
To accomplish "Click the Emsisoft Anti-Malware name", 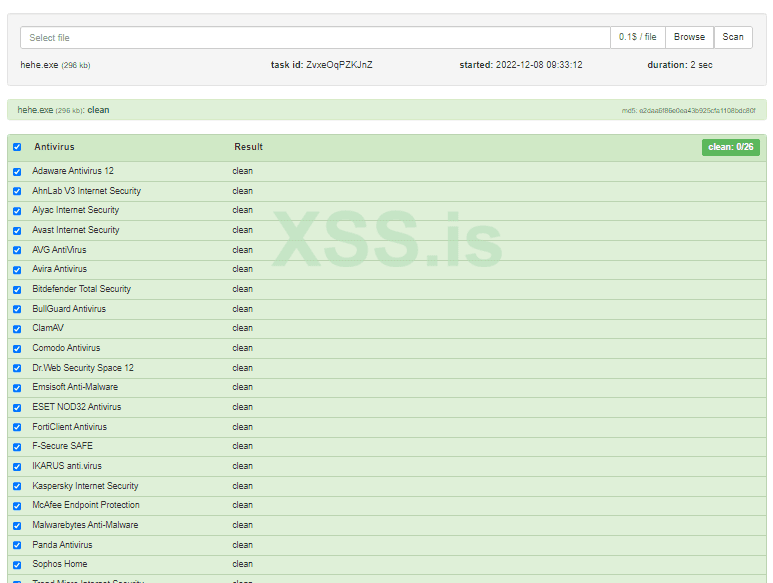I will (75, 387).
